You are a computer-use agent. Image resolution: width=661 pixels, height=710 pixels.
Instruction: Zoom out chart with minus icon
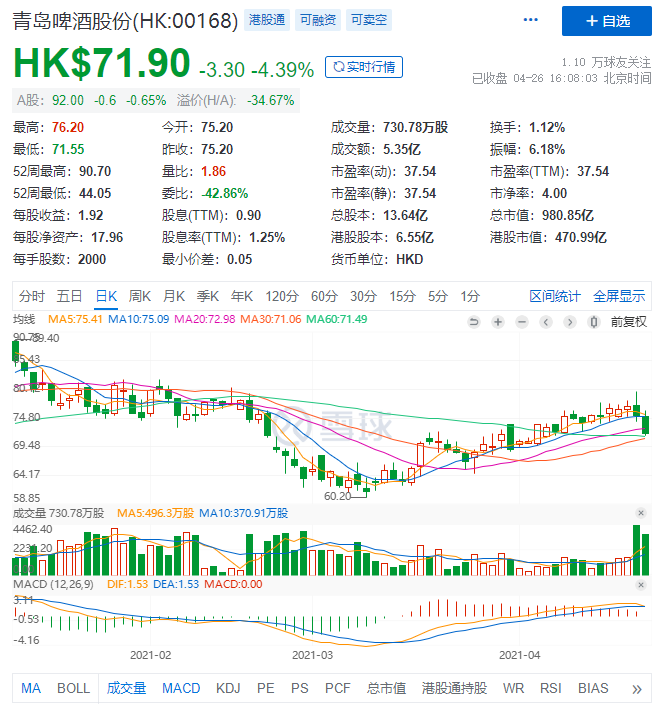pyautogui.click(x=522, y=322)
